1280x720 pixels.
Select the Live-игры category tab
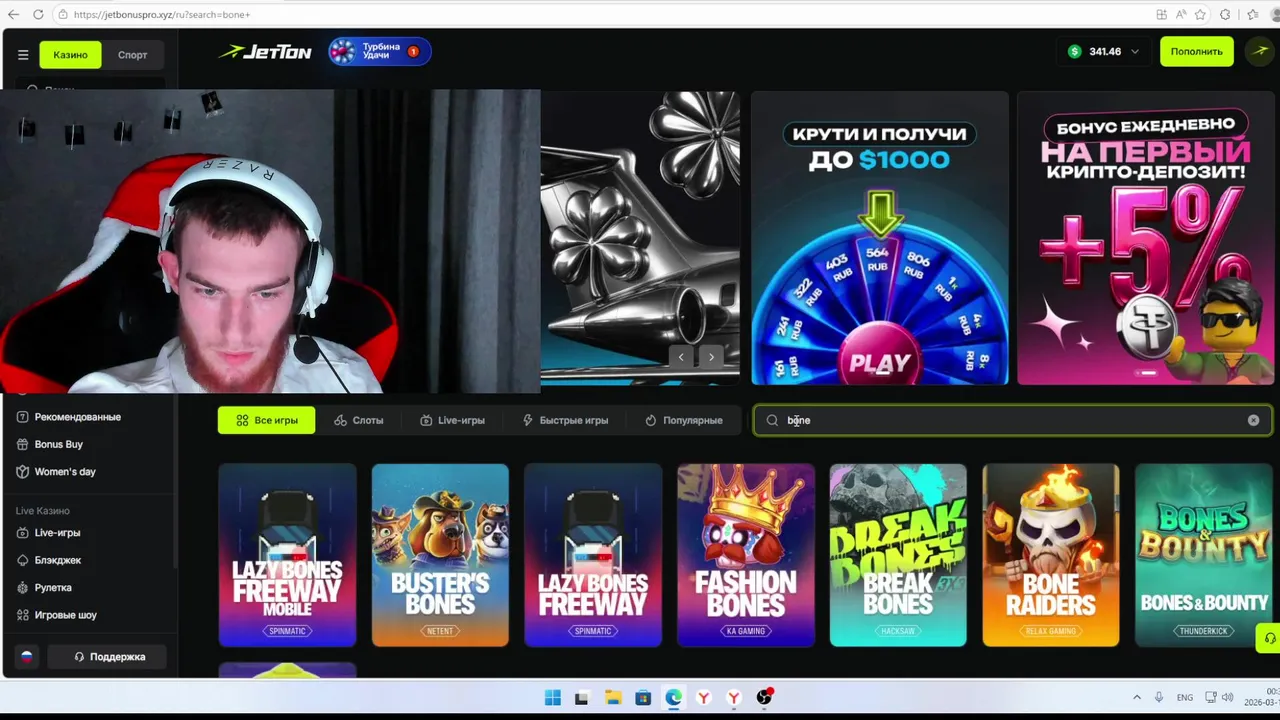tap(452, 420)
